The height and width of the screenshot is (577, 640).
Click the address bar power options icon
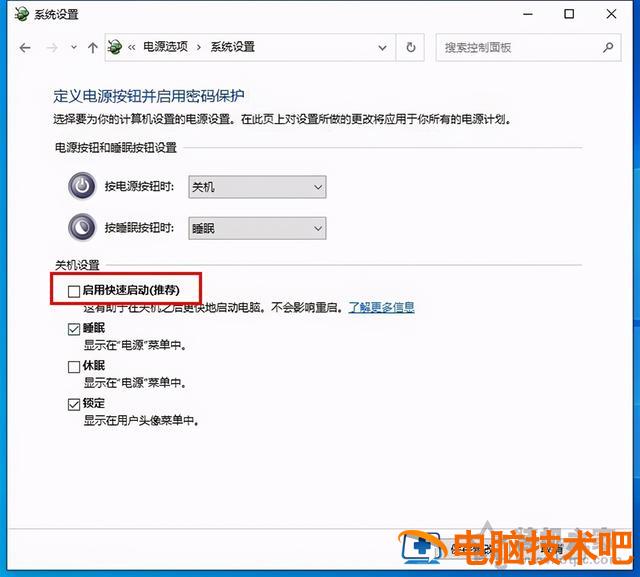click(115, 47)
